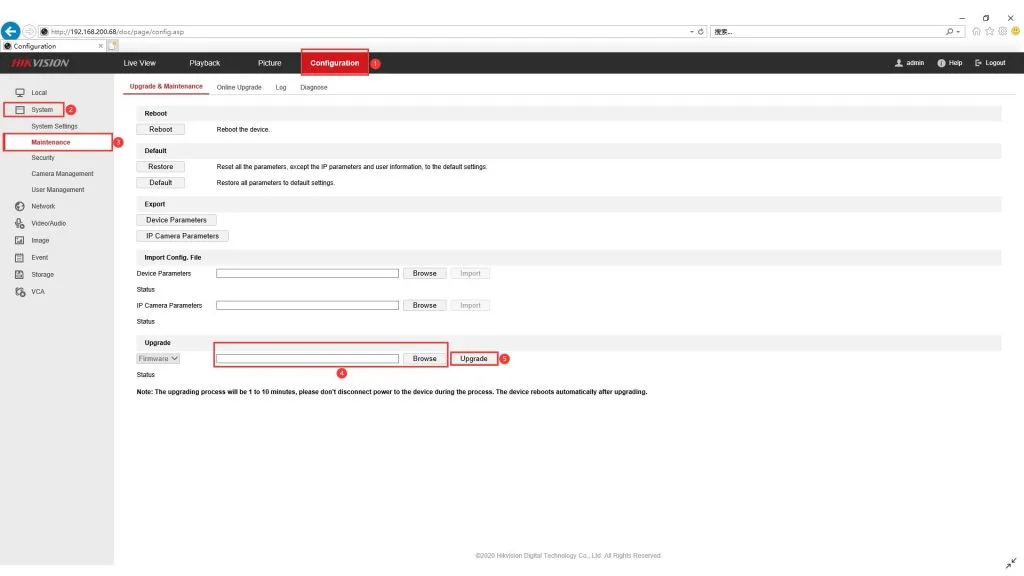Viewport: 1024px width, 576px height.
Task: Open the Log tab
Action: 281,88
